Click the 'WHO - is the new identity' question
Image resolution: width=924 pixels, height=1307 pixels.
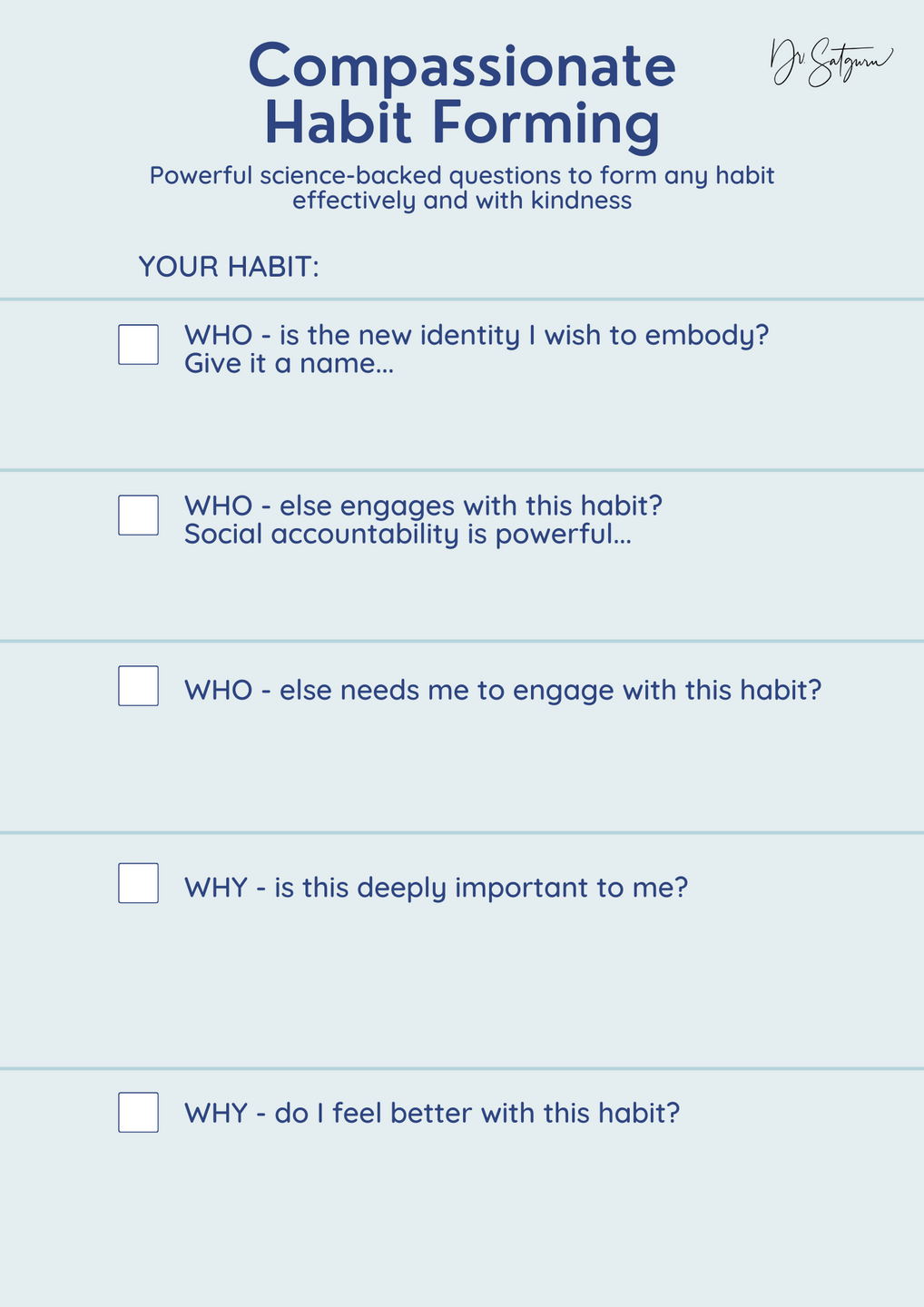(x=477, y=335)
